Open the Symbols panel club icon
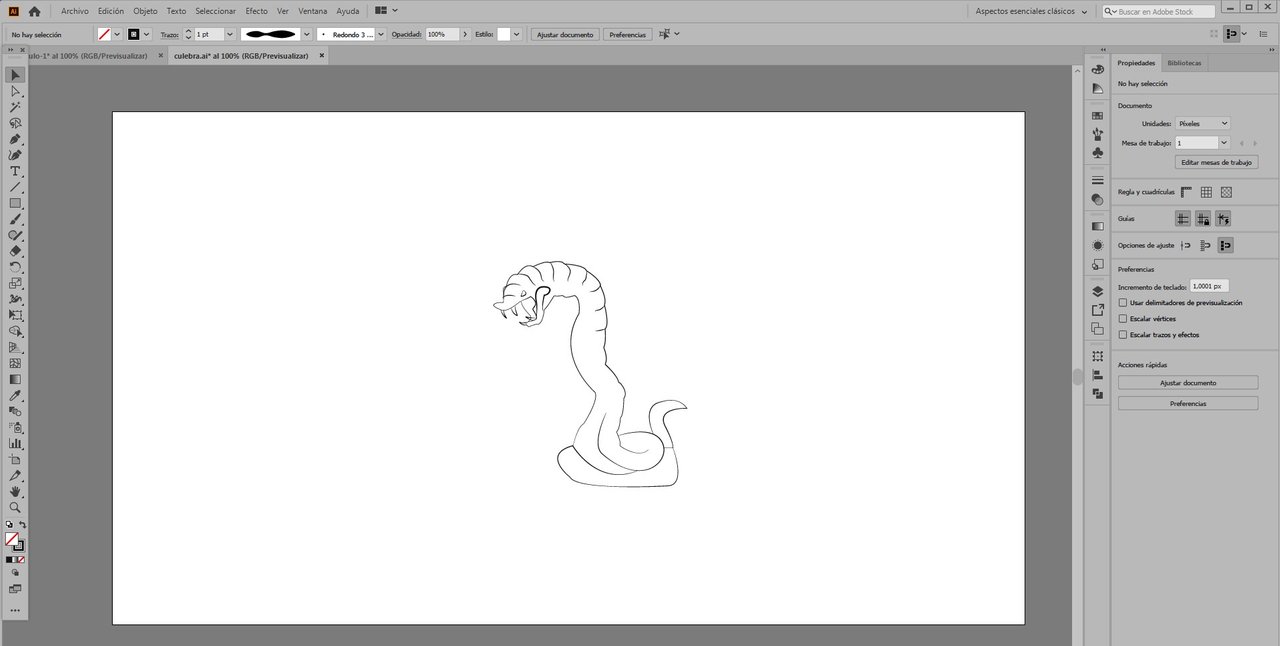Image resolution: width=1280 pixels, height=646 pixels. [x=1097, y=153]
